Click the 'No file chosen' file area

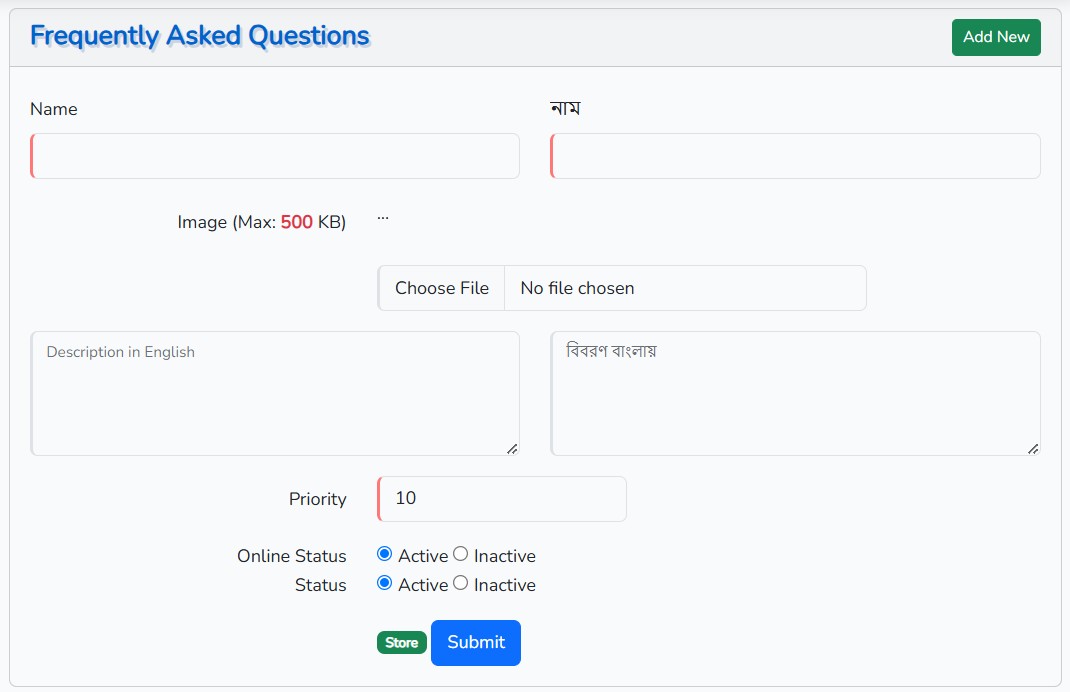pos(684,288)
